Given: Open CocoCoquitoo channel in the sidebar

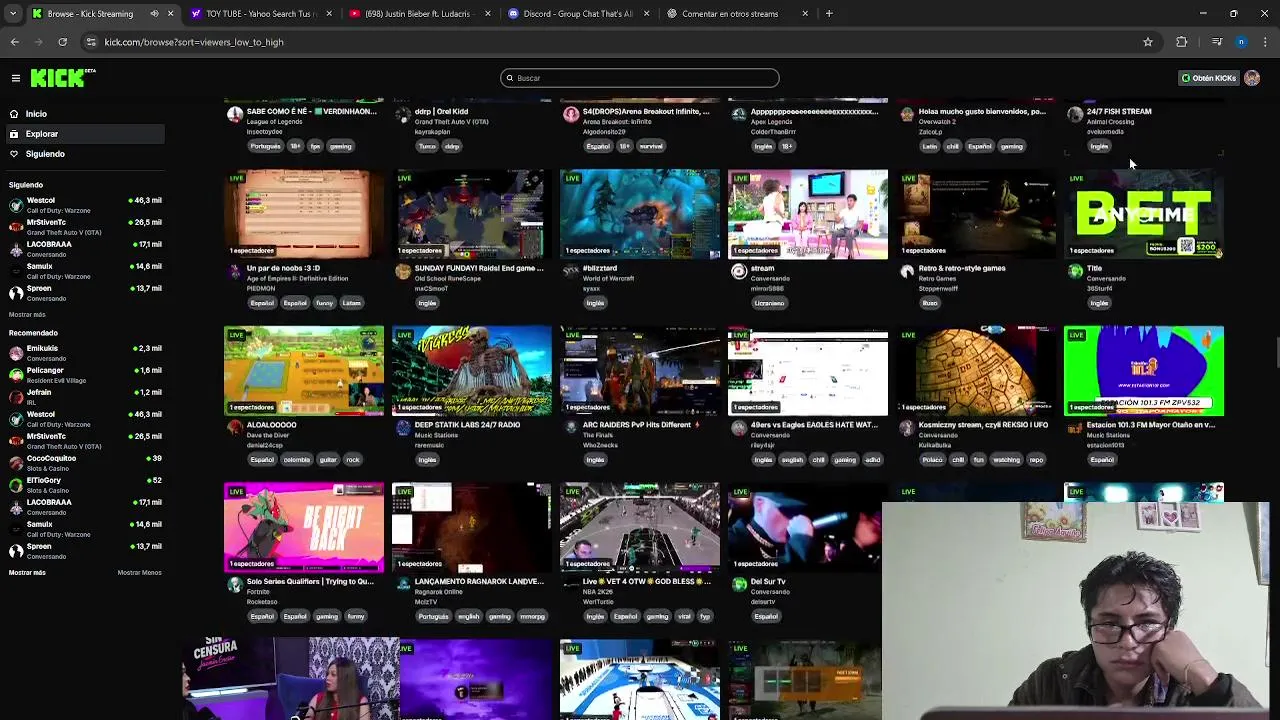Looking at the screenshot, I should click(85, 463).
